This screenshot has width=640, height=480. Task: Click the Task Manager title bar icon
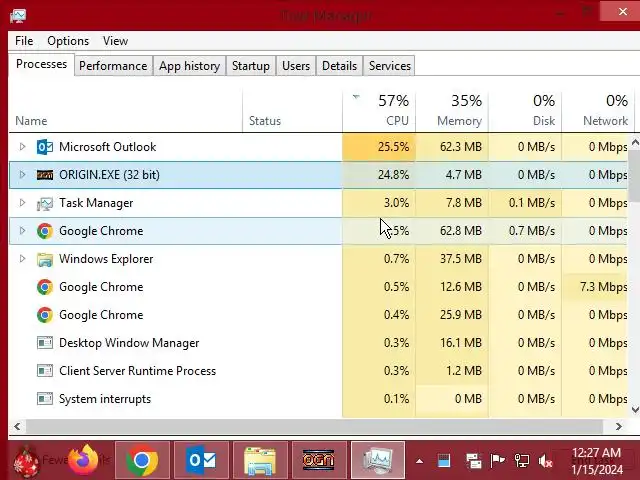18,16
